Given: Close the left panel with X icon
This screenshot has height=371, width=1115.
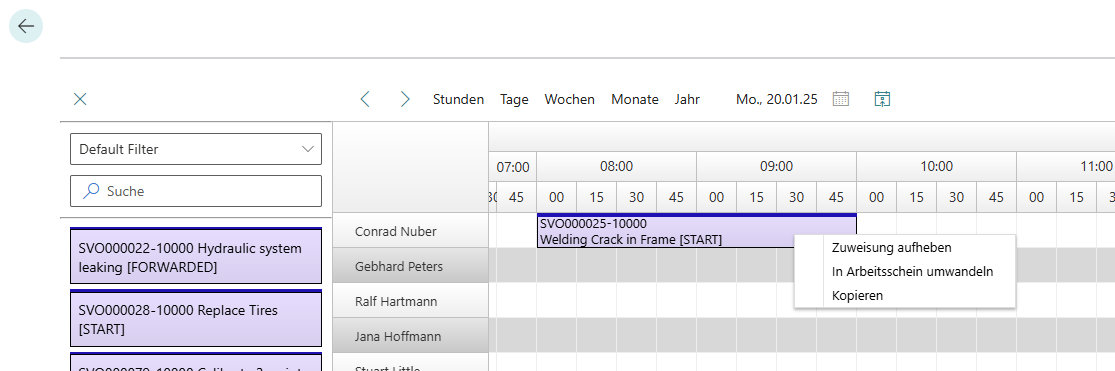Looking at the screenshot, I should coord(80,100).
